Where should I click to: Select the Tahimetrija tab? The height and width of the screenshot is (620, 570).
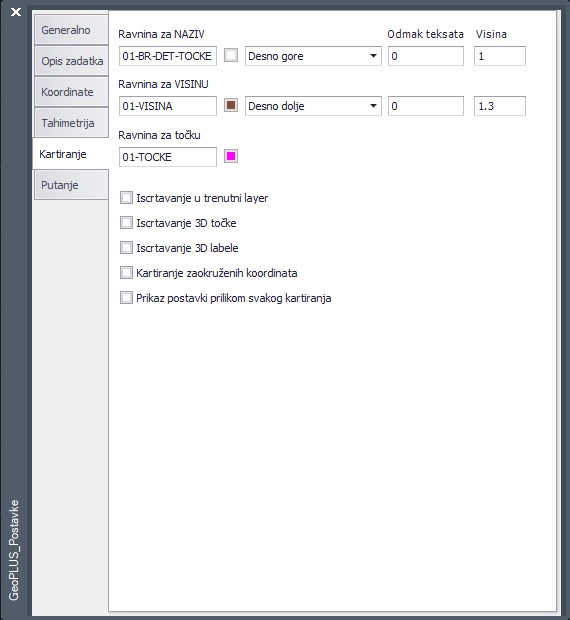(71, 123)
